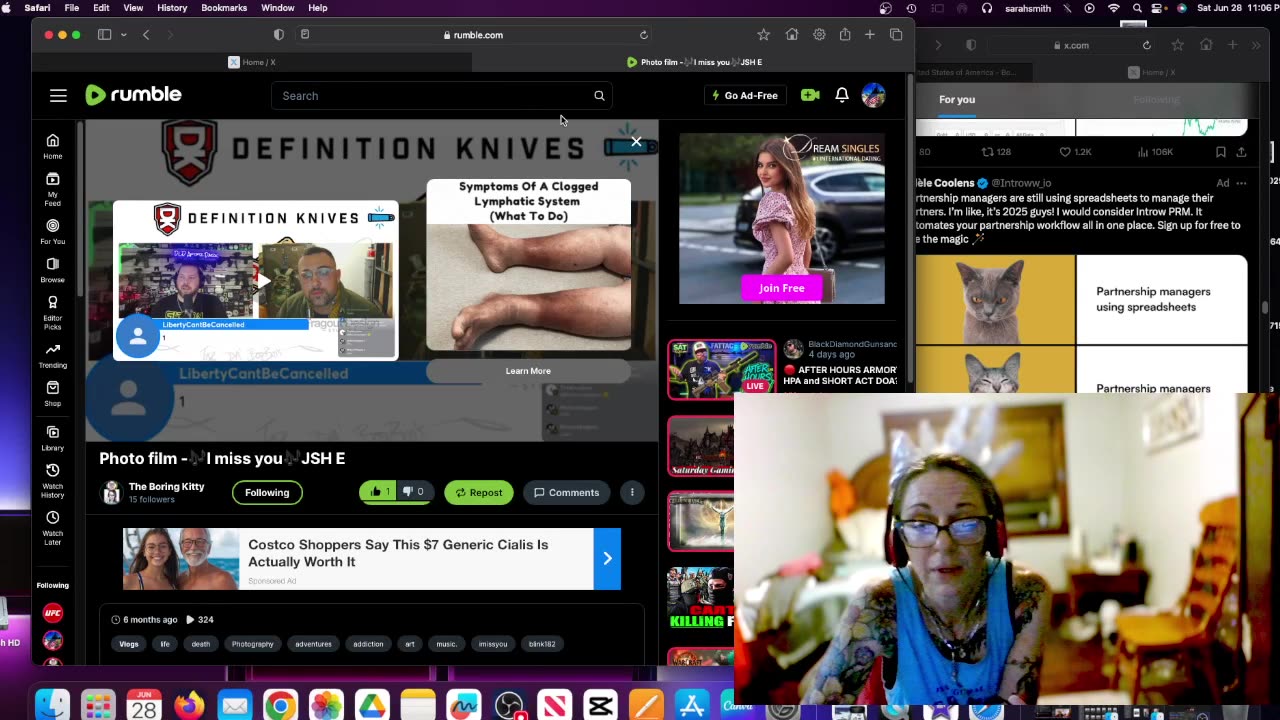The image size is (1280, 720).
Task: Go to Home in Rumble sidebar
Action: [x=53, y=146]
